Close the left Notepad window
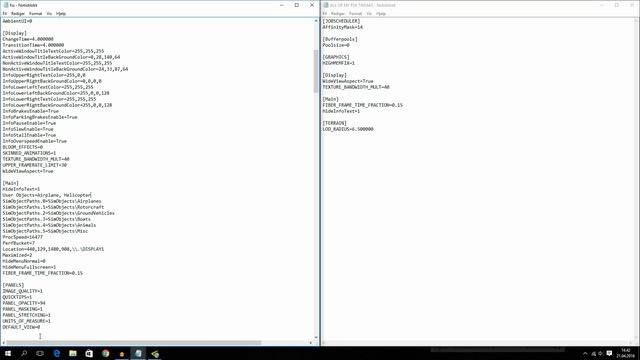 click(x=312, y=5)
